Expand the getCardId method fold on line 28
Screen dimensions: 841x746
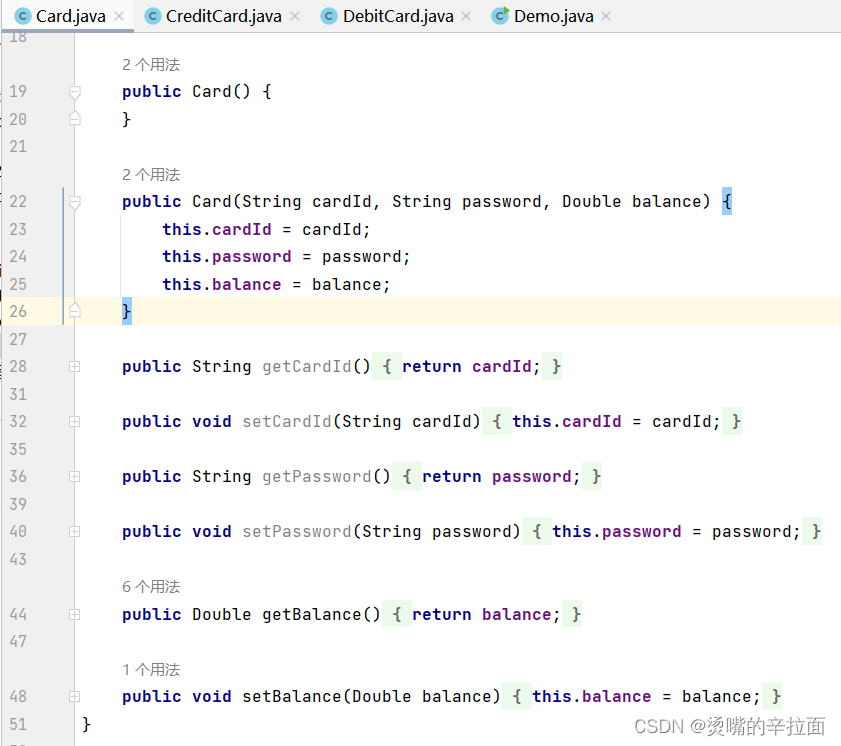coord(75,367)
